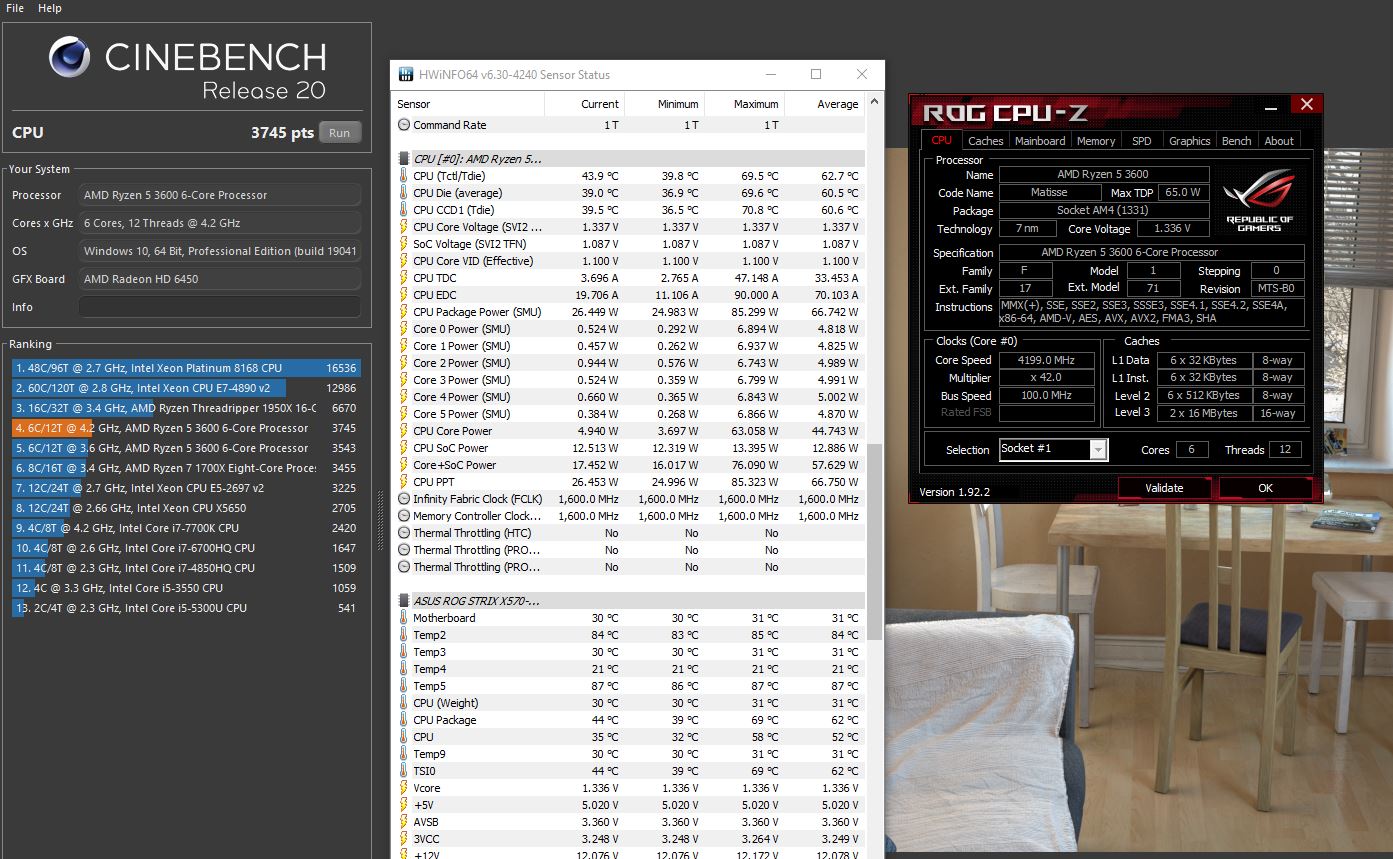
Task: Click the Cinebench logo sphere icon
Action: (x=69, y=57)
